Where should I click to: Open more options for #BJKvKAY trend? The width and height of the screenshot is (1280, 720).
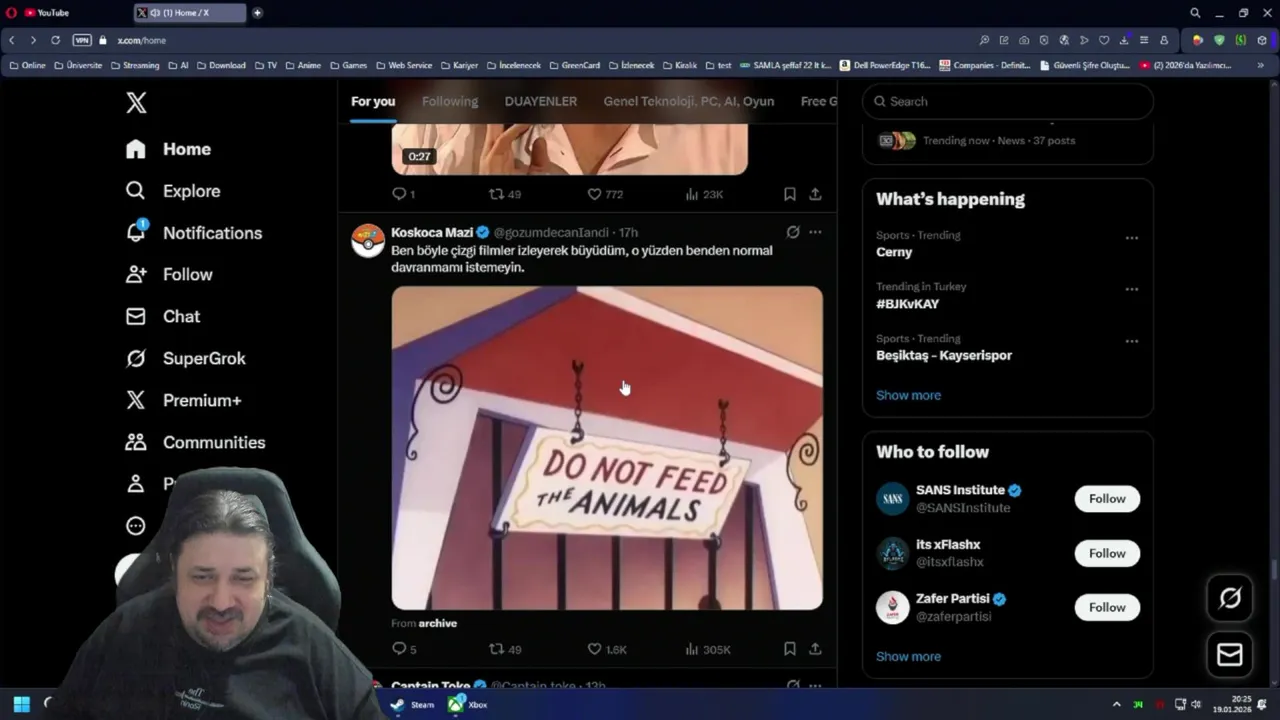tap(1131, 289)
